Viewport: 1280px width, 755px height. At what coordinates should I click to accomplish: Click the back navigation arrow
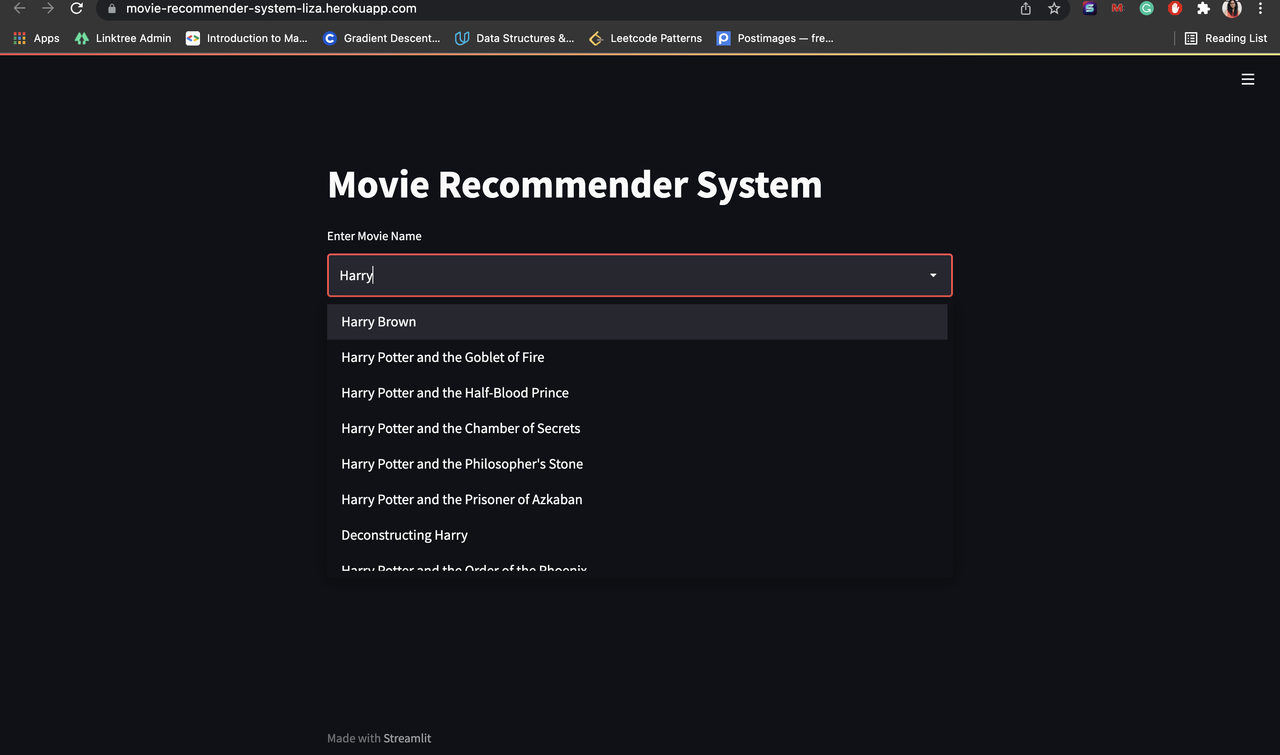[x=18, y=8]
